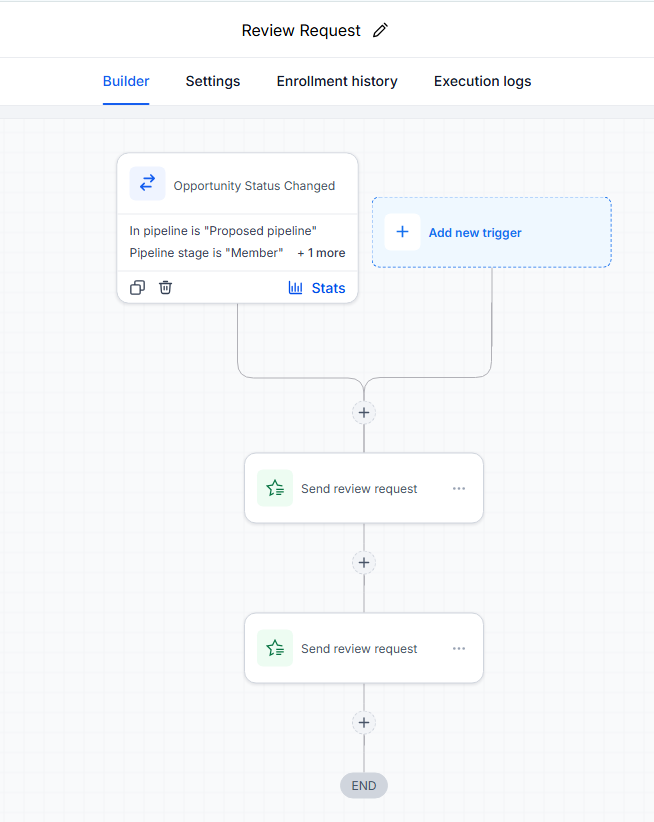Switch to the Builder tab
Viewport: 654px width, 822px height.
tap(126, 81)
